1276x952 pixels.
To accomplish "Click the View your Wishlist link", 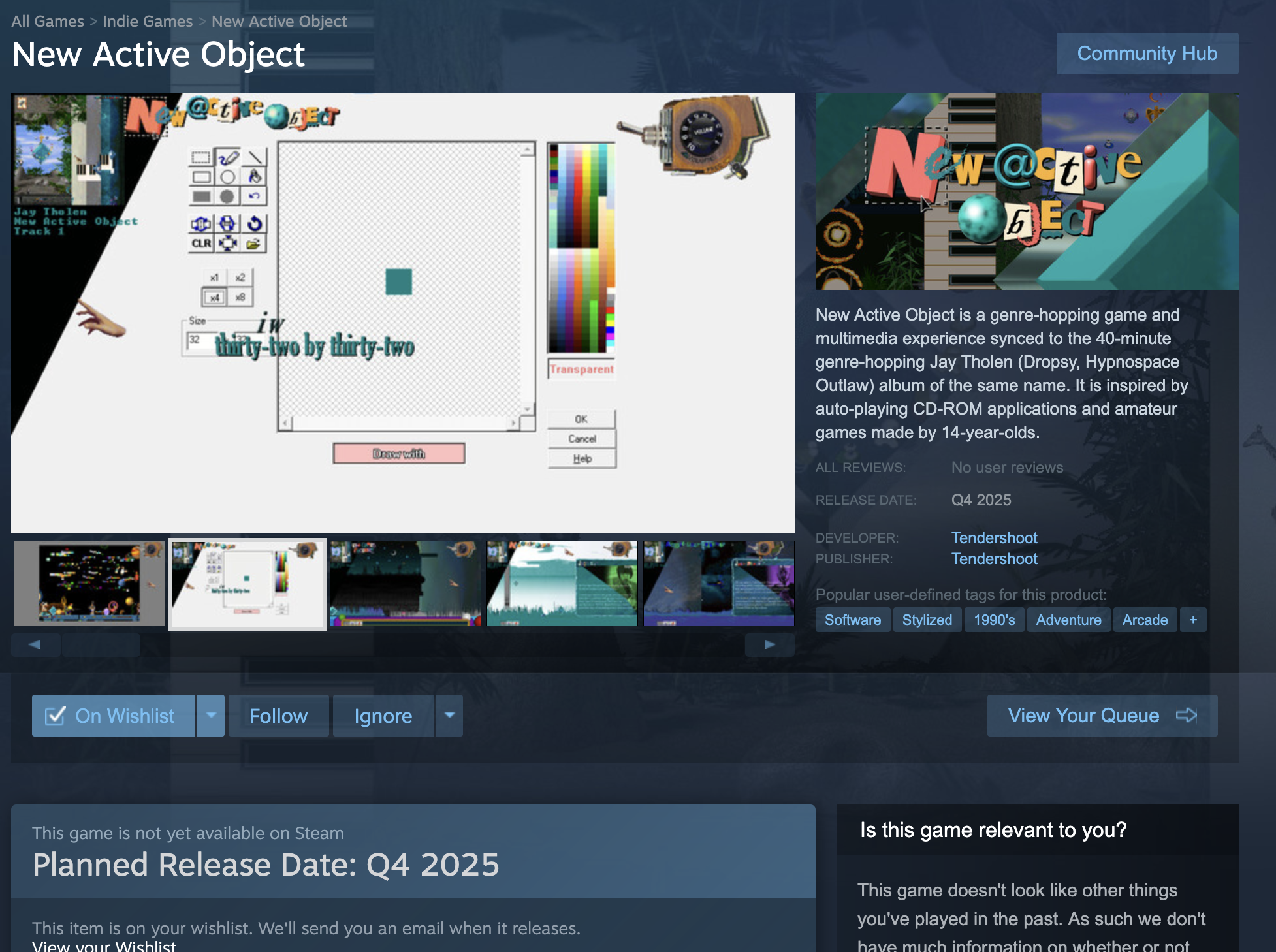I will (104, 946).
